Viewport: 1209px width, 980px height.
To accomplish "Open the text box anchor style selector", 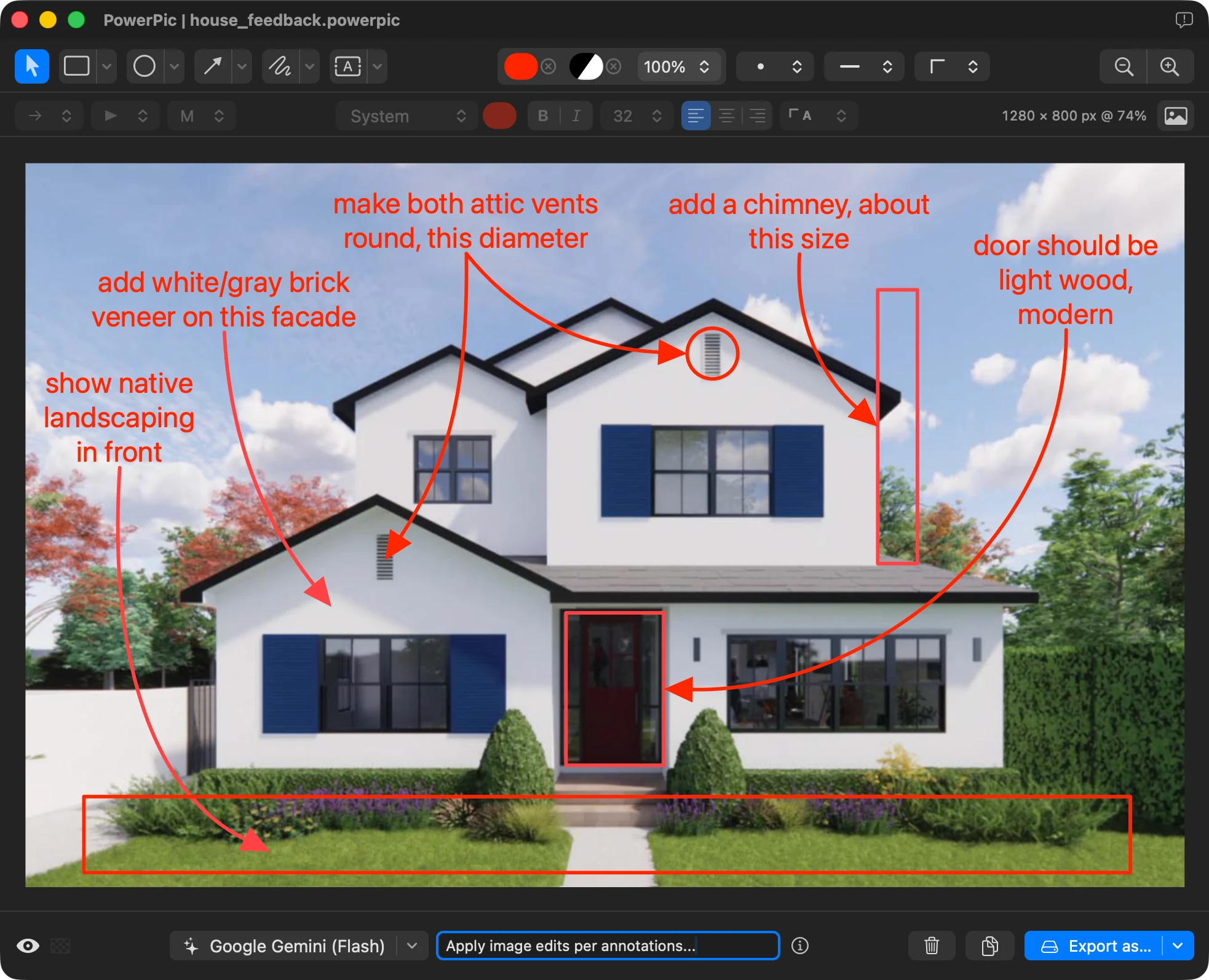I will point(819,116).
